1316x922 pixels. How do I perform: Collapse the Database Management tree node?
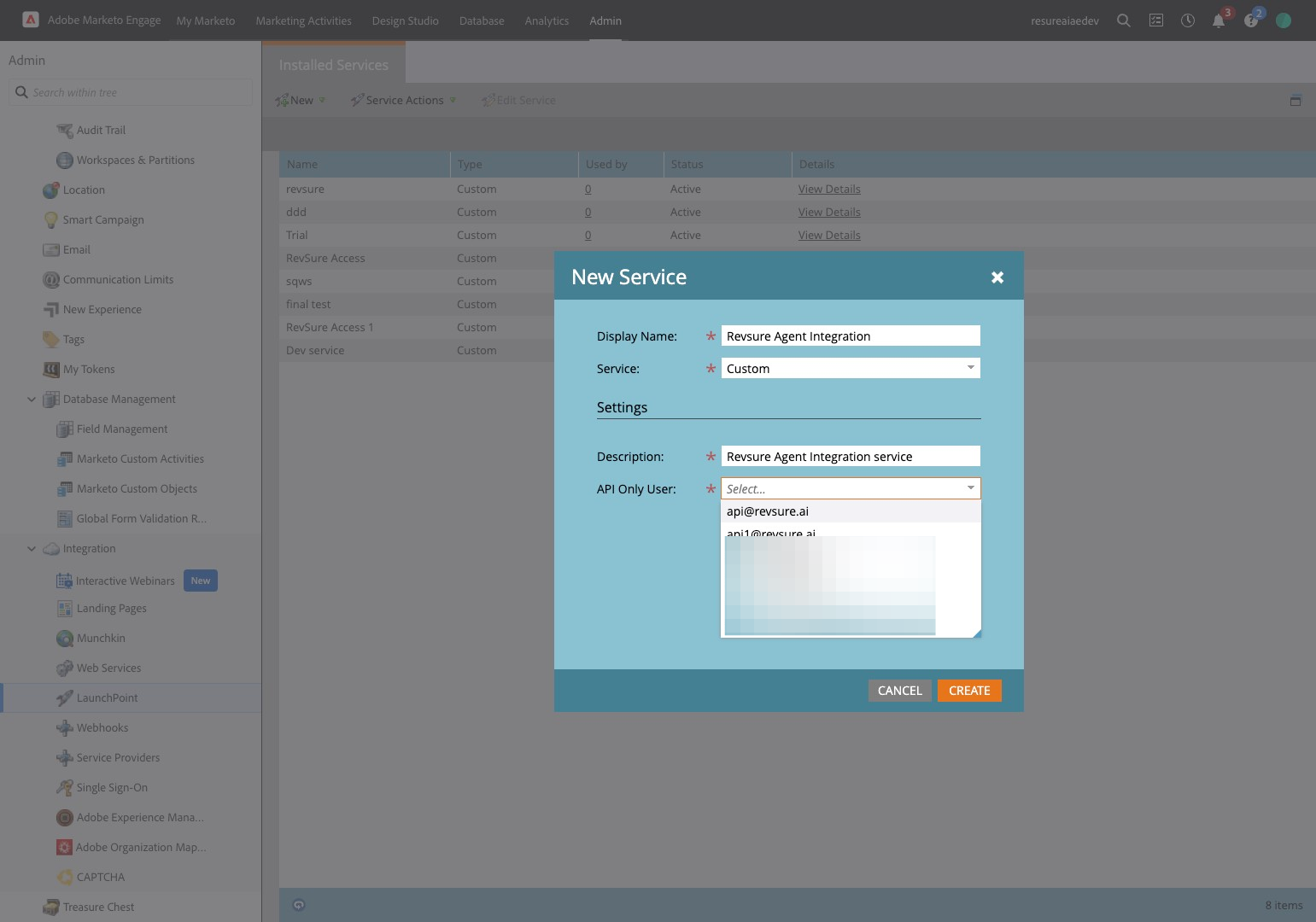[32, 400]
